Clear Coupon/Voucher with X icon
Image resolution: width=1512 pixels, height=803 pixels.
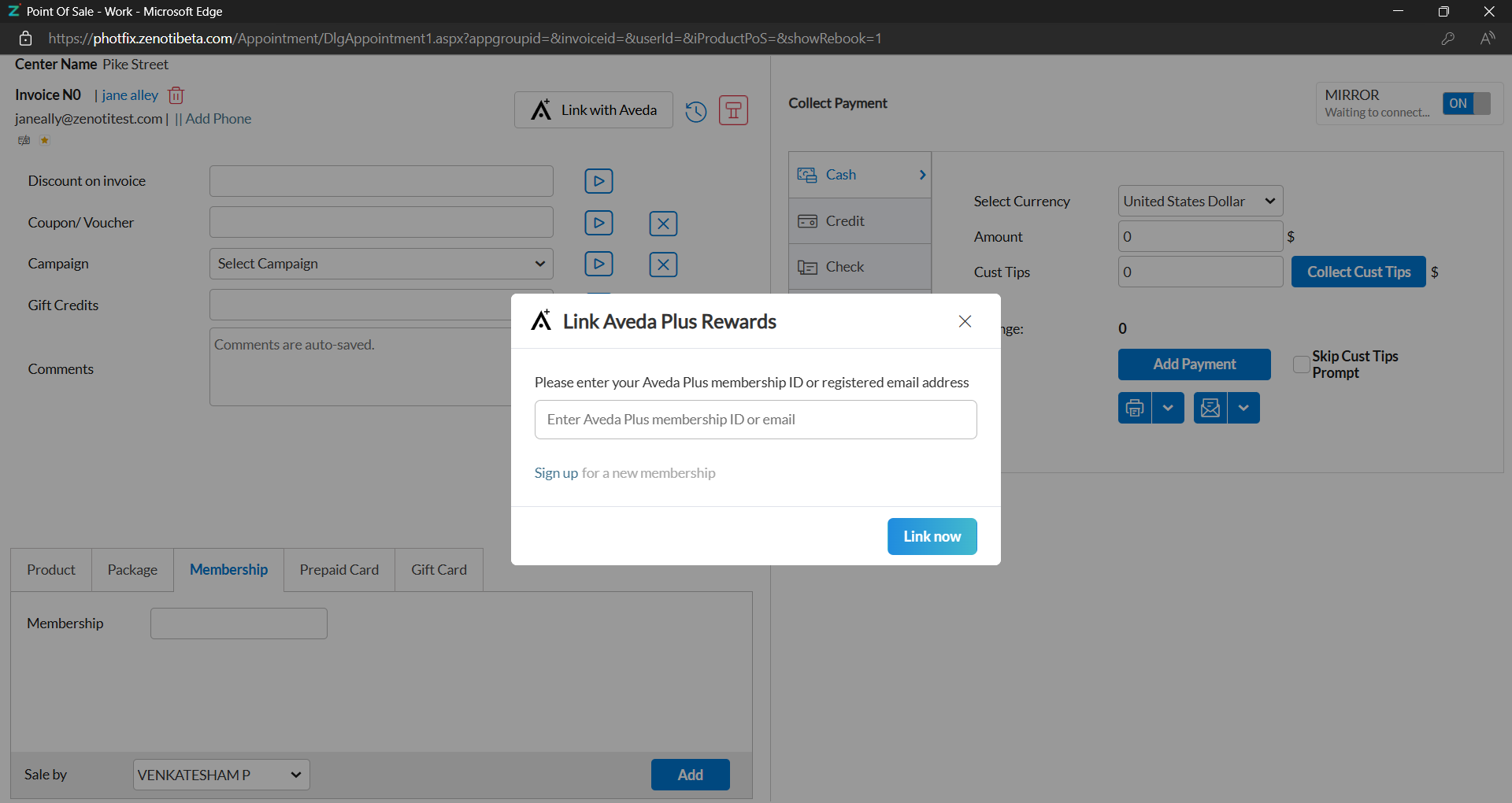pos(663,224)
